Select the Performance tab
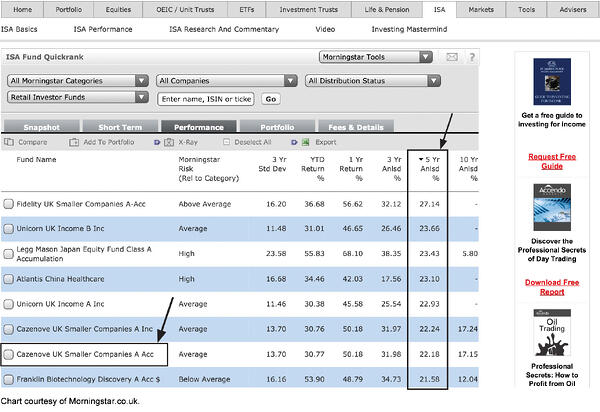Image resolution: width=600 pixels, height=412 pixels. point(199,127)
